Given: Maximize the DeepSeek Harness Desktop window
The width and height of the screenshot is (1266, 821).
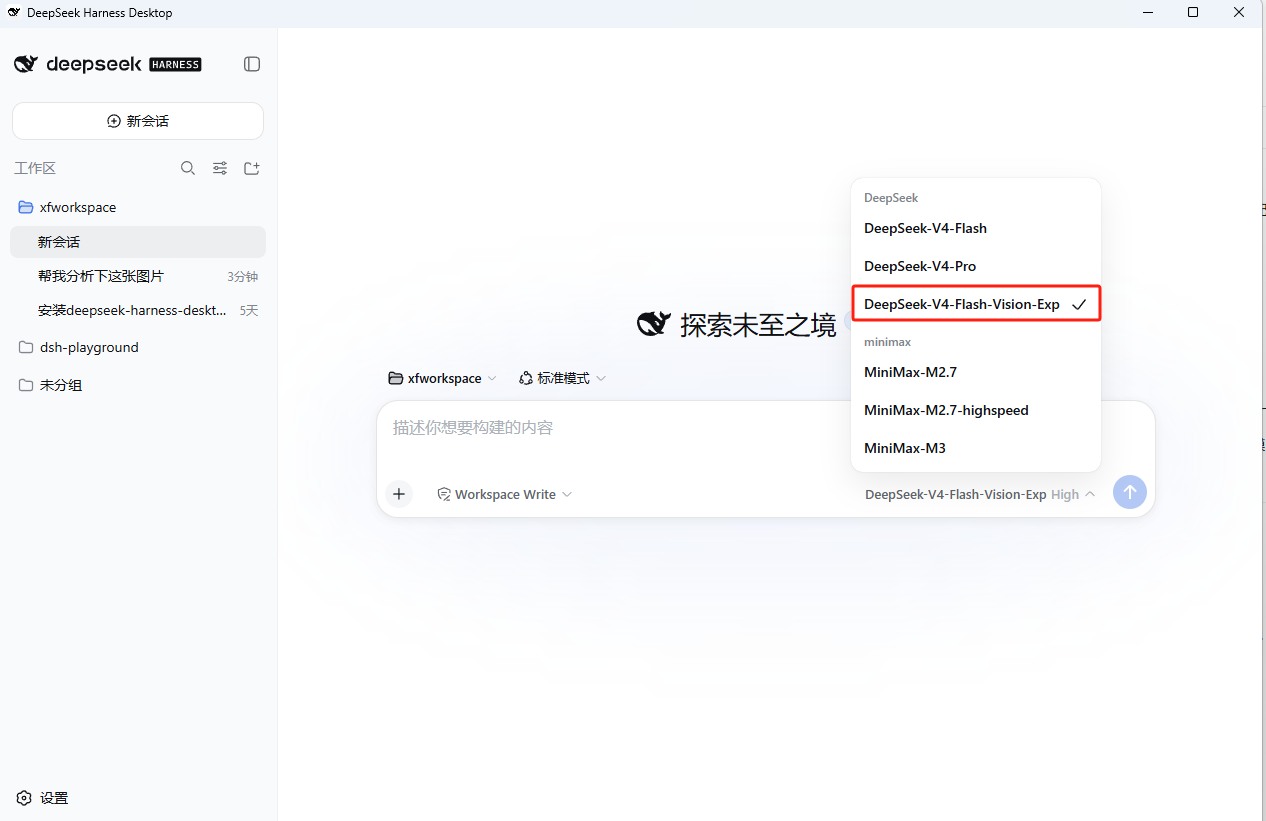Looking at the screenshot, I should pos(1193,13).
